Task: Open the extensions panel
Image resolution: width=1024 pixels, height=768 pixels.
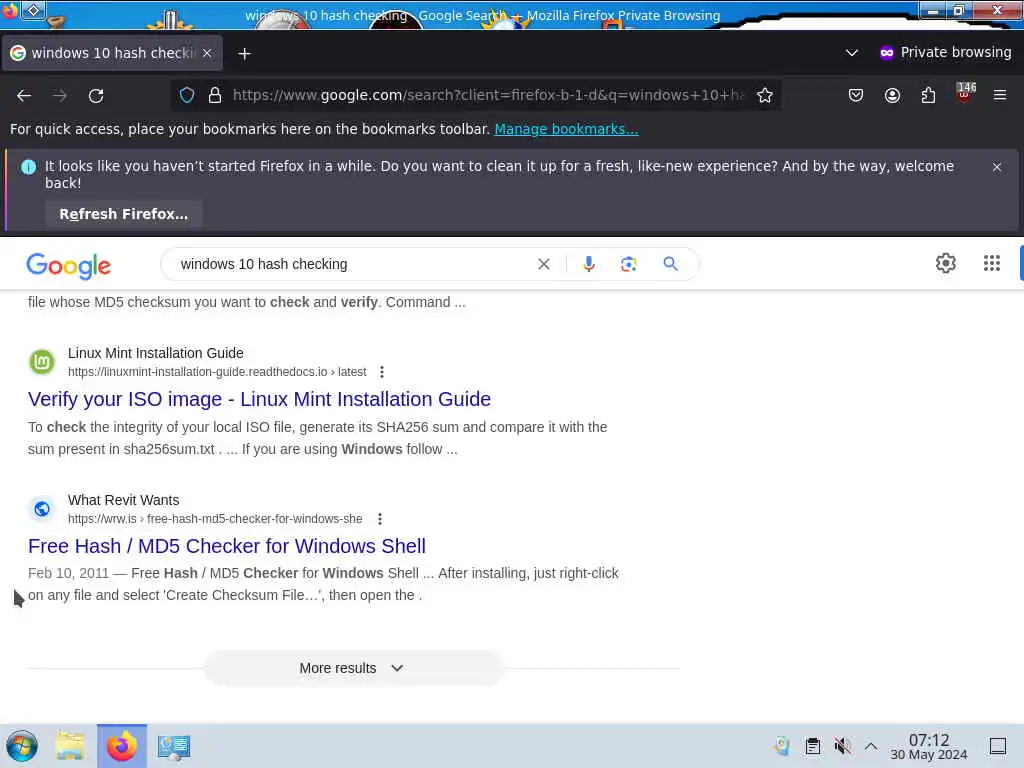Action: 928,95
